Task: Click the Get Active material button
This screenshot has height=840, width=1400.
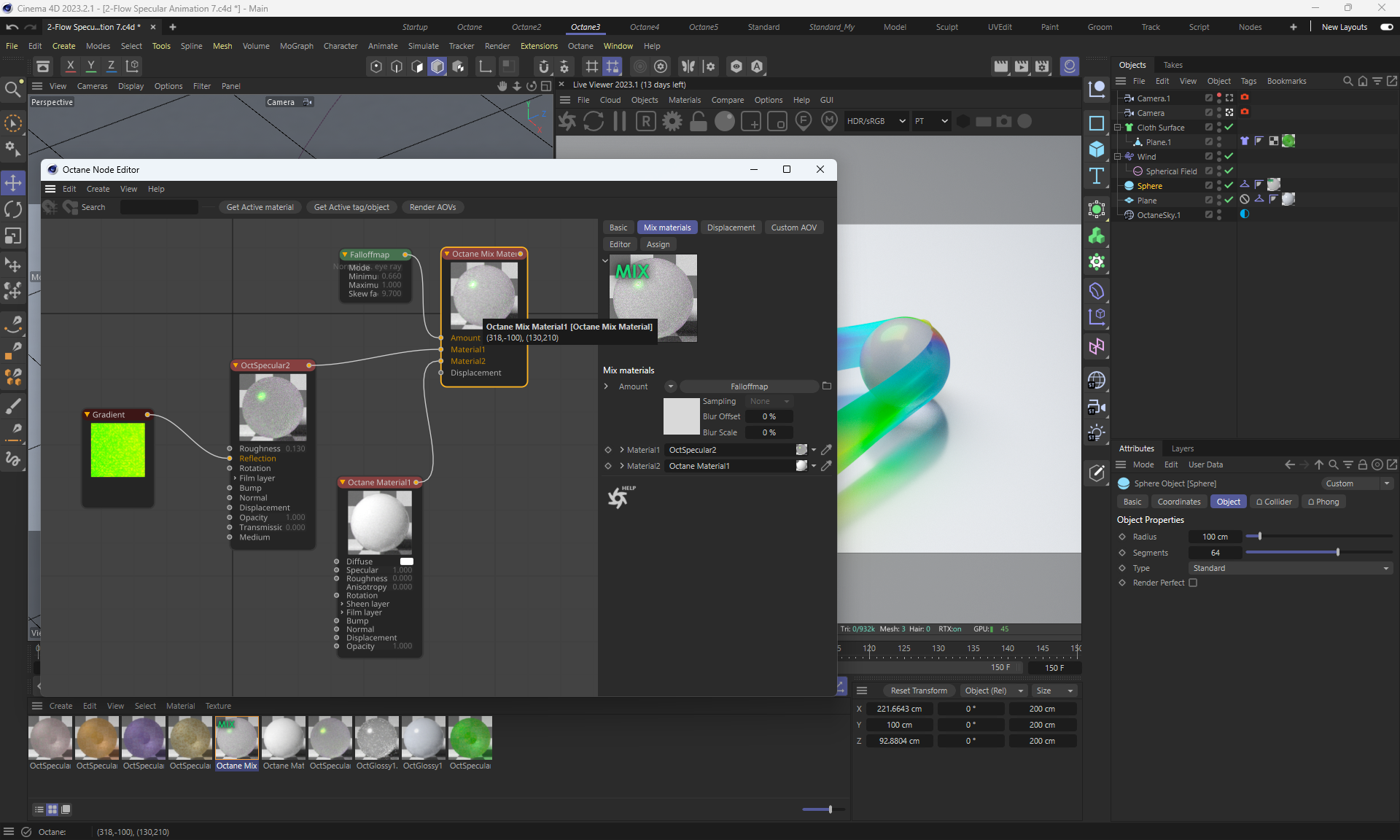Action: click(x=260, y=207)
